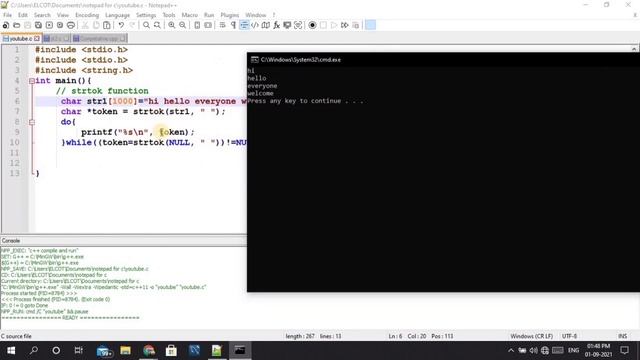
Task: Start macro recording with the record icon
Action: pos(312,25)
